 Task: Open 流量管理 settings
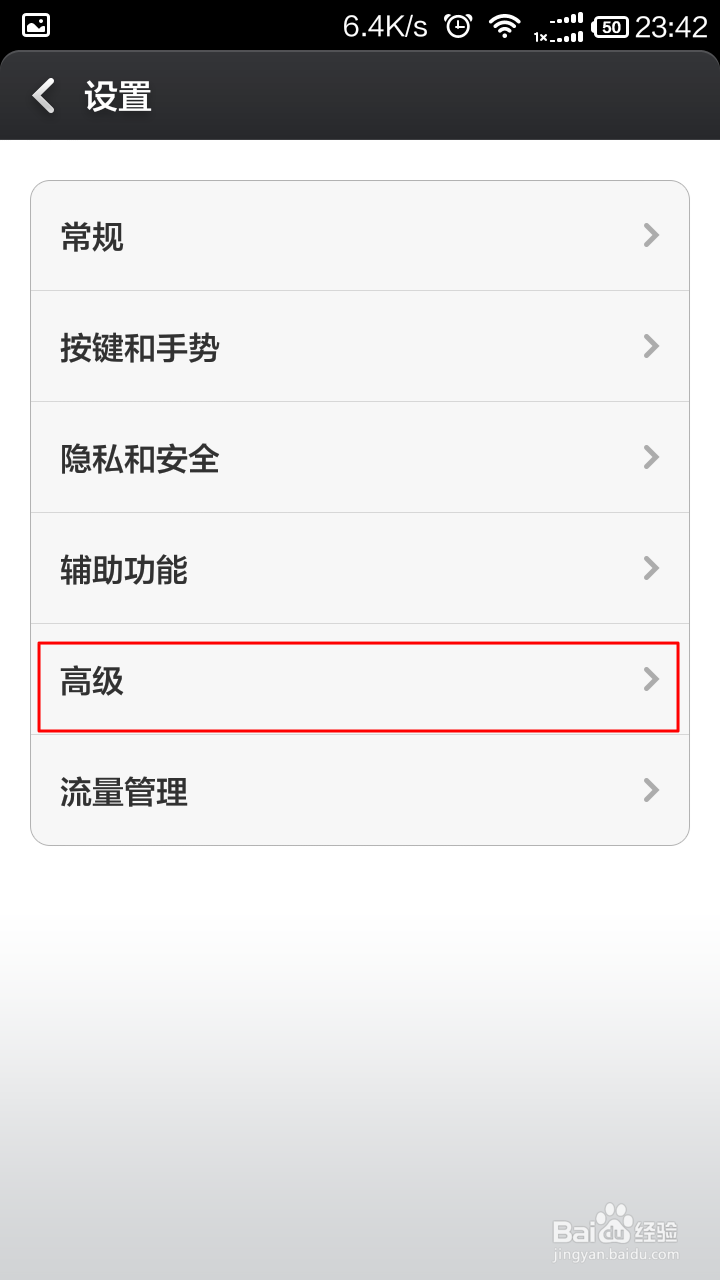click(x=360, y=791)
